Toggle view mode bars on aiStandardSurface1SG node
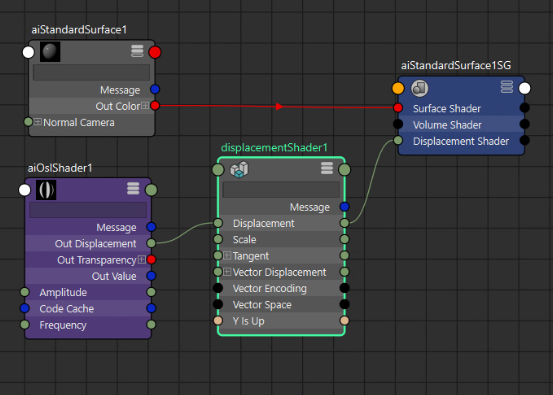Screen dimensions: 553x395 pyautogui.click(x=507, y=87)
